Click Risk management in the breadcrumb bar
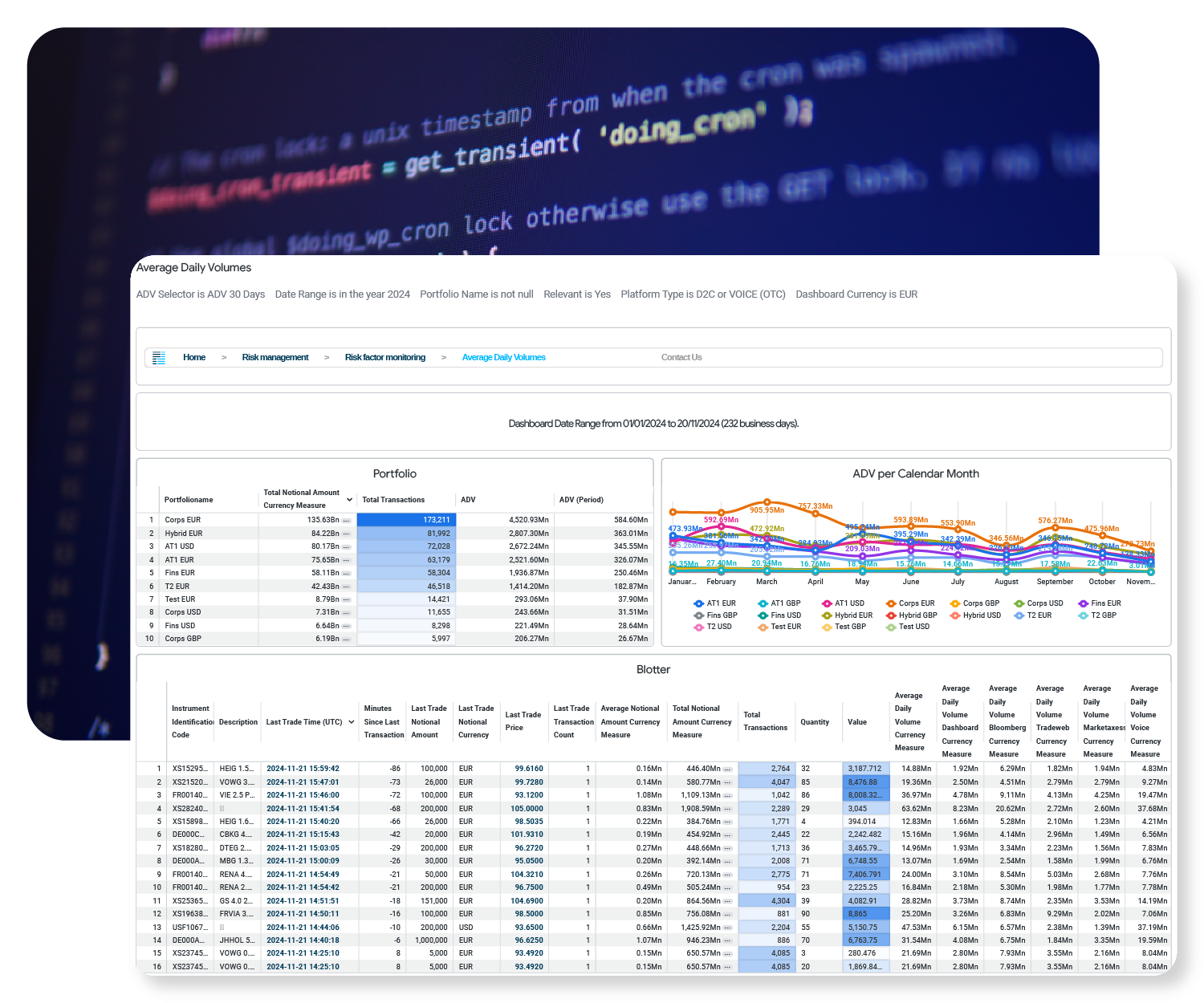Image resolution: width=1204 pixels, height=1003 pixels. [x=275, y=357]
